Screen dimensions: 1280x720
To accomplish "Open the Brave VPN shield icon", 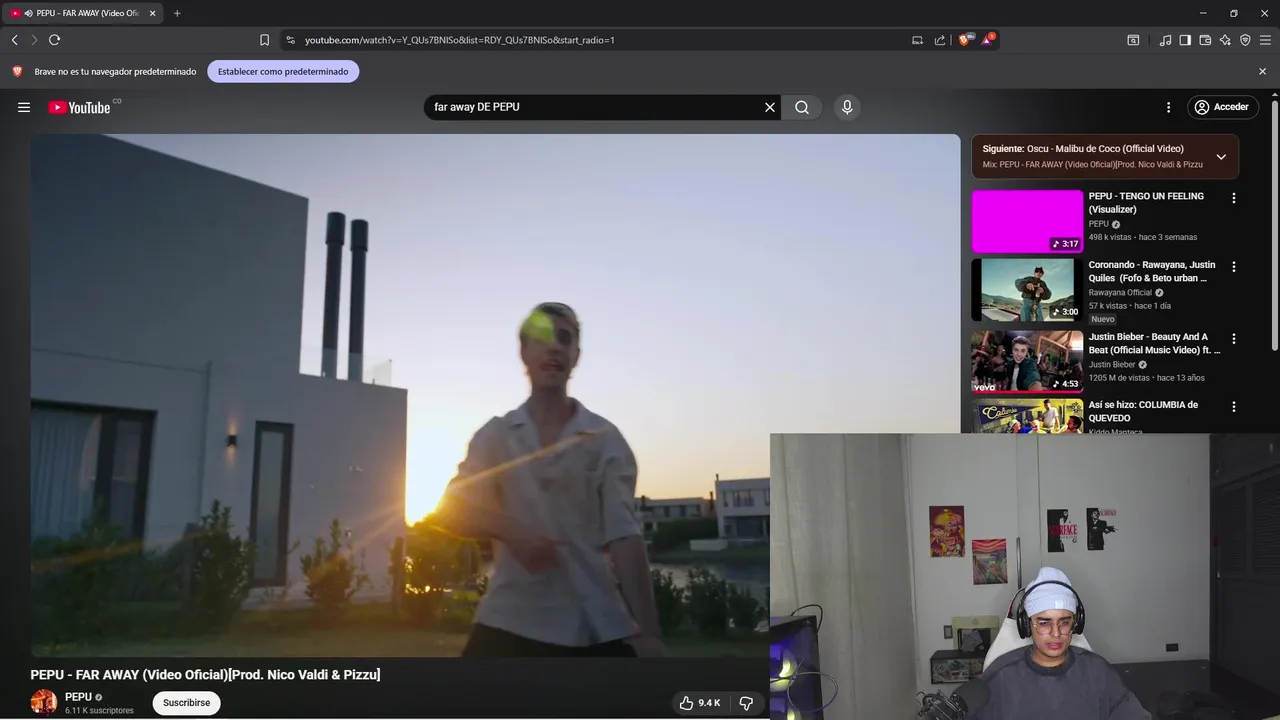I will click(x=1245, y=40).
